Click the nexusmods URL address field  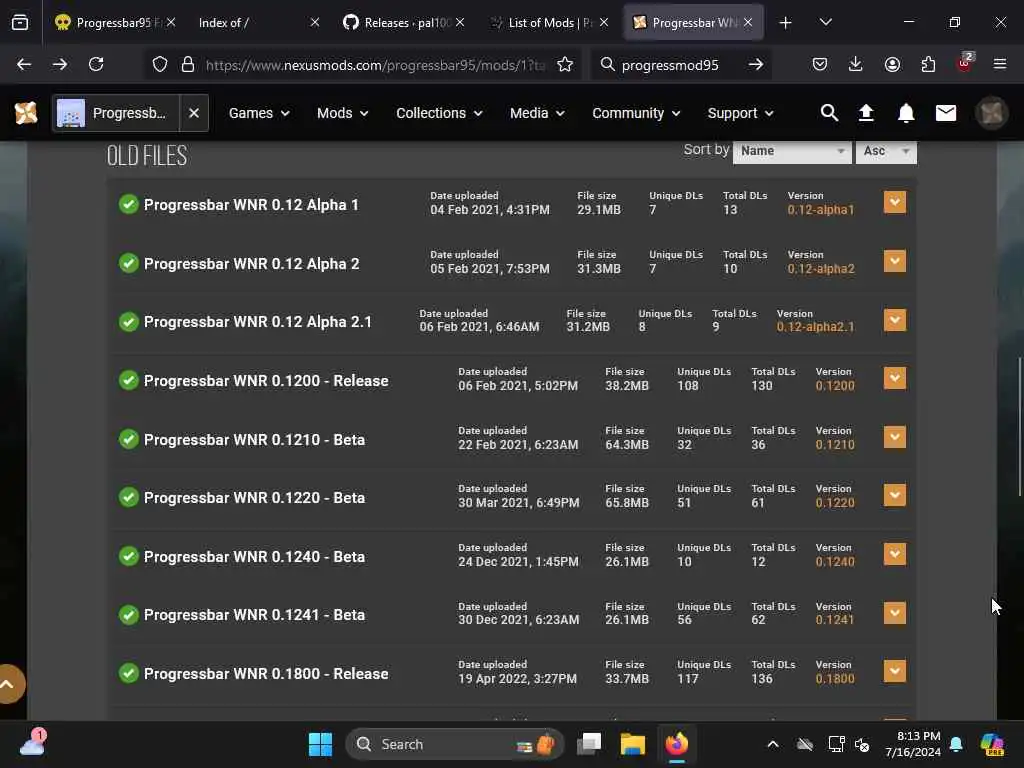(x=375, y=65)
